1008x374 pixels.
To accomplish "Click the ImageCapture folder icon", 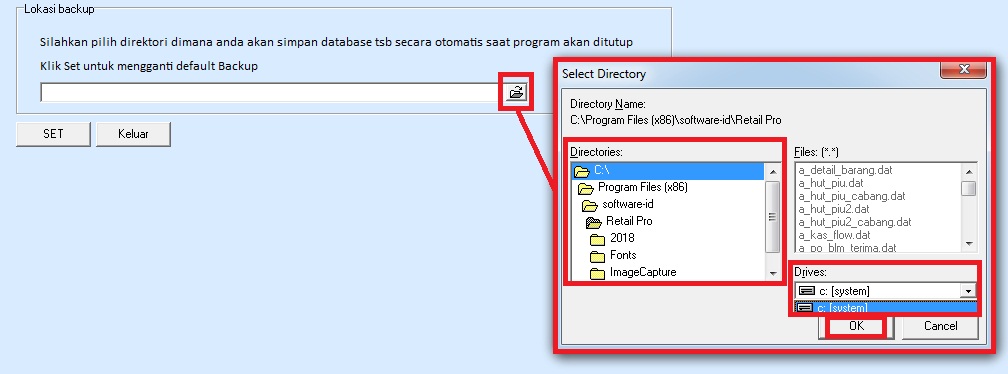I will [598, 273].
